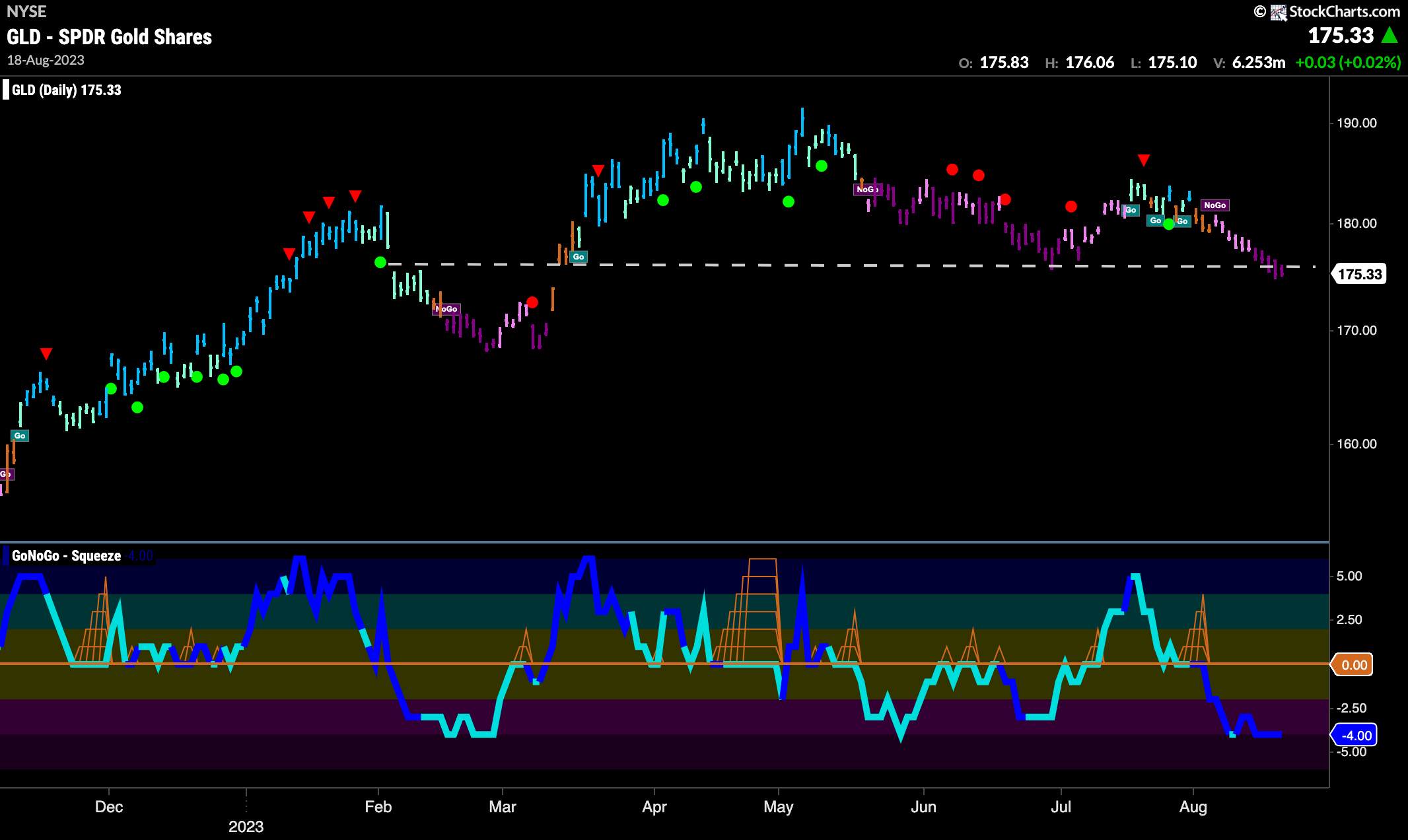This screenshot has width=1408, height=840.
Task: Click the green up-arrow price change icon
Action: pos(1390,35)
